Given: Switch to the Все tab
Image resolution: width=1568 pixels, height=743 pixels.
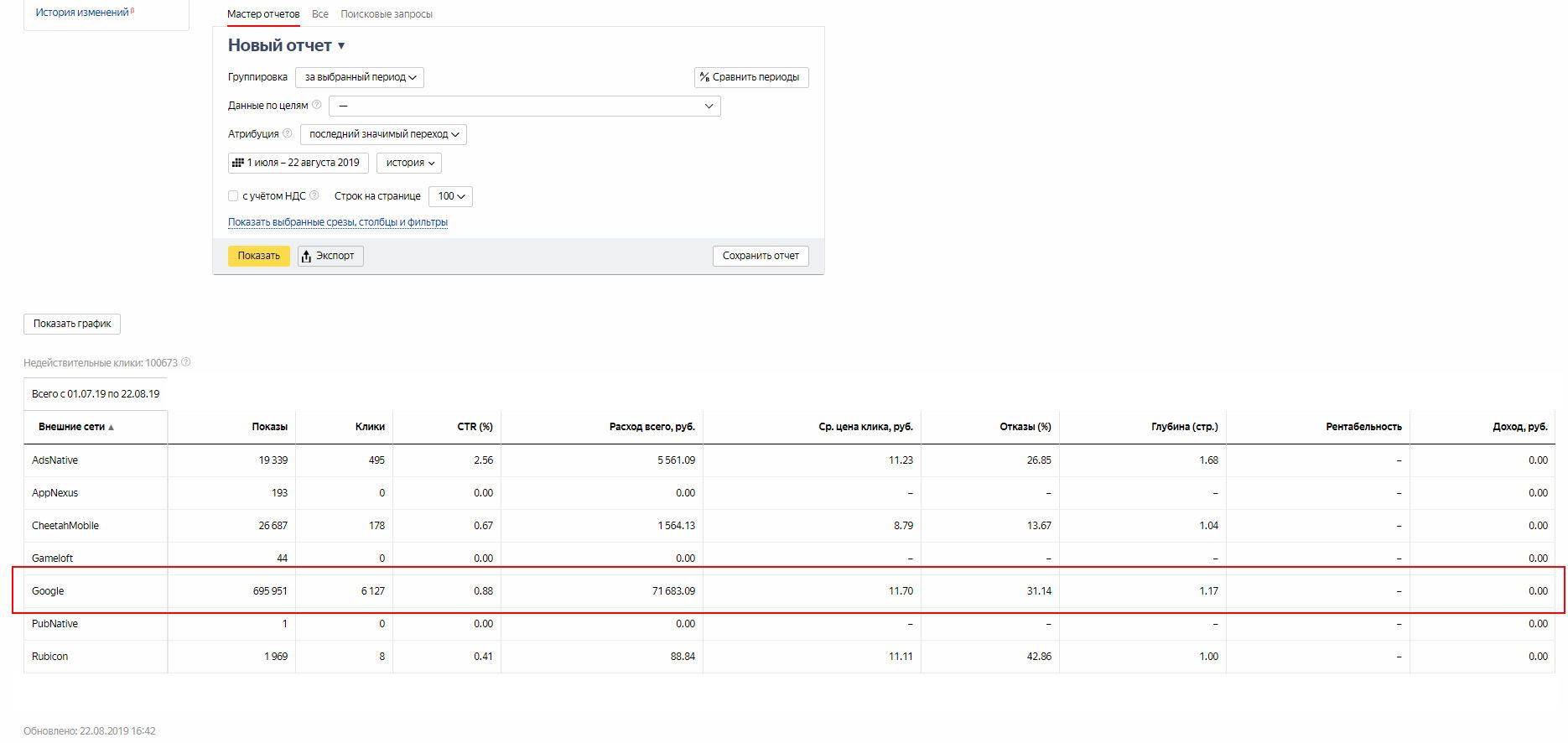Looking at the screenshot, I should click(x=319, y=14).
